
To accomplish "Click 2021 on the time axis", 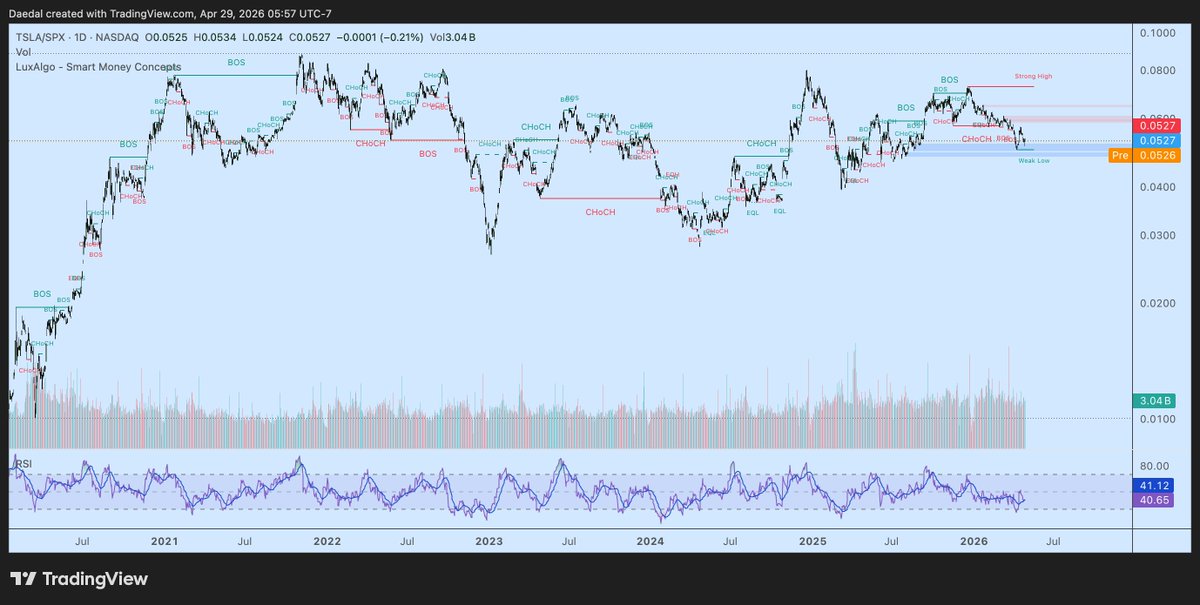I will pos(164,541).
